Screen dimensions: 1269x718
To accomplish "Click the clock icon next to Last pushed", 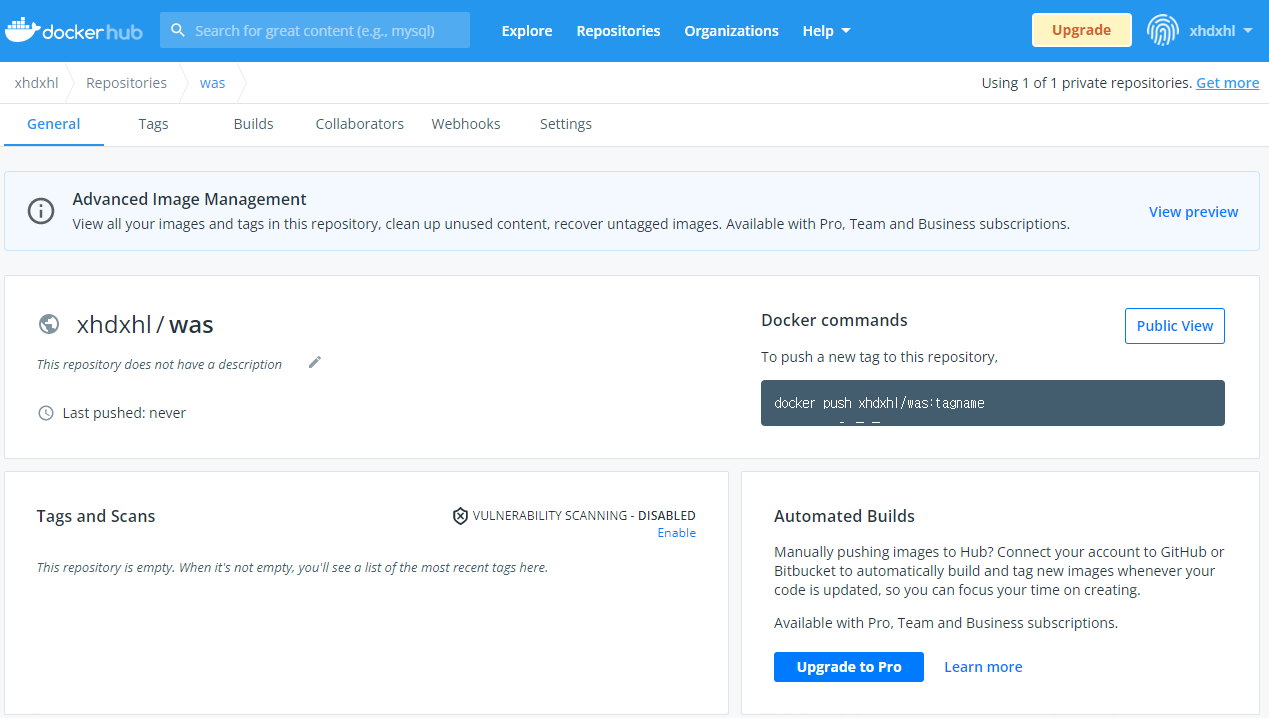I will point(46,413).
